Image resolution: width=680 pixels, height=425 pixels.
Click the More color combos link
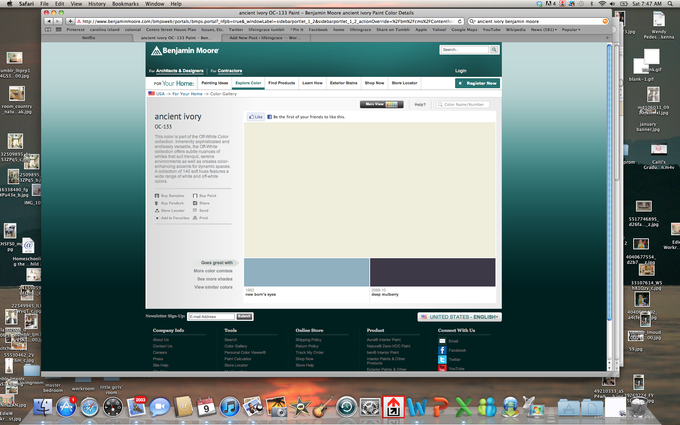pos(213,271)
